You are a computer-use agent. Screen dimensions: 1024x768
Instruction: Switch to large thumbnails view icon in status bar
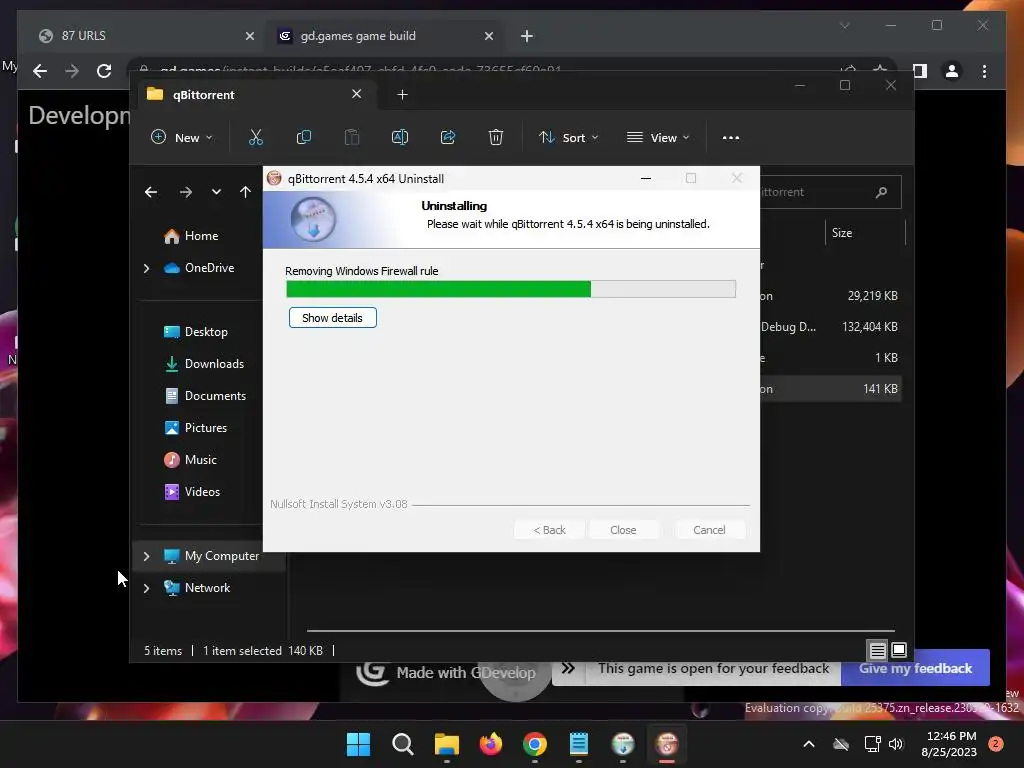pos(899,650)
